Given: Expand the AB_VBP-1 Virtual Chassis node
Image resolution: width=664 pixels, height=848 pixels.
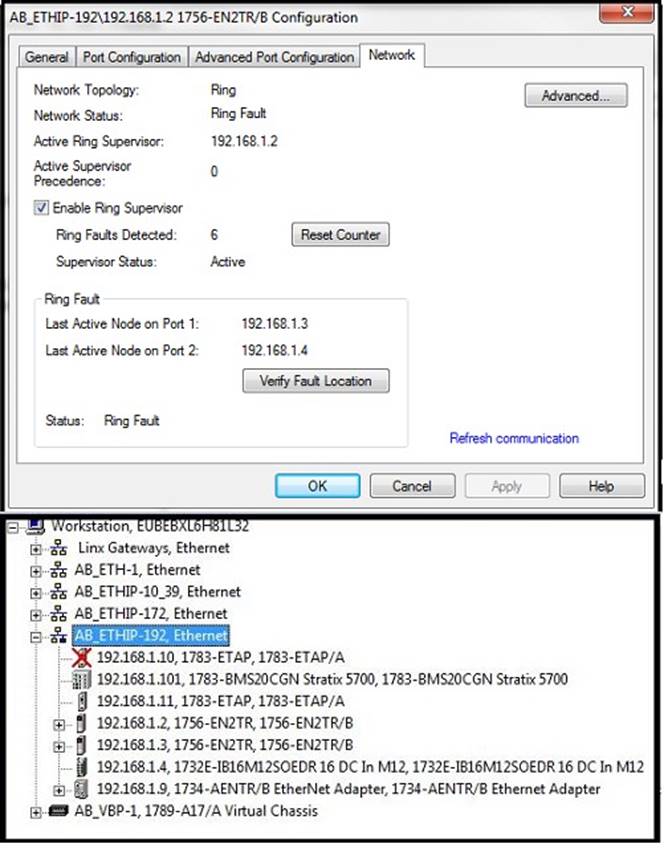Looking at the screenshot, I should pos(36,812).
